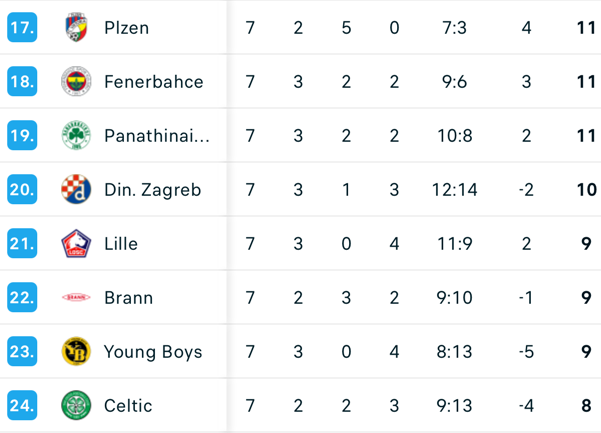Open the Young Boys team page

(x=153, y=352)
